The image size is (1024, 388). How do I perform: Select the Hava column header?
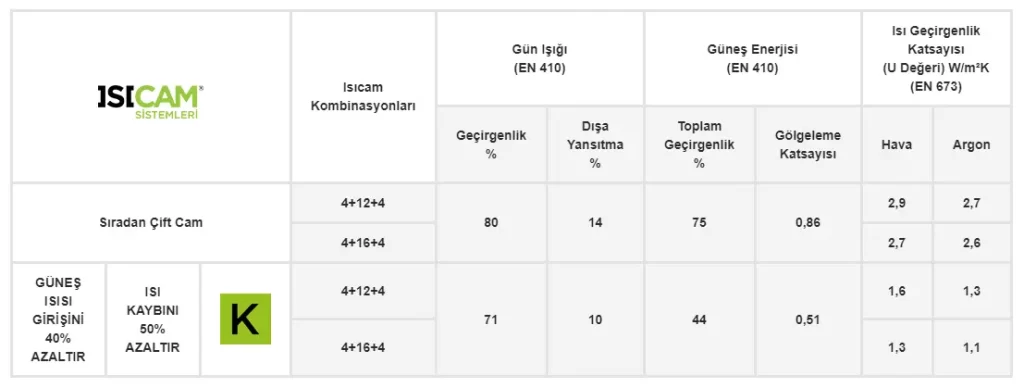[x=897, y=144]
